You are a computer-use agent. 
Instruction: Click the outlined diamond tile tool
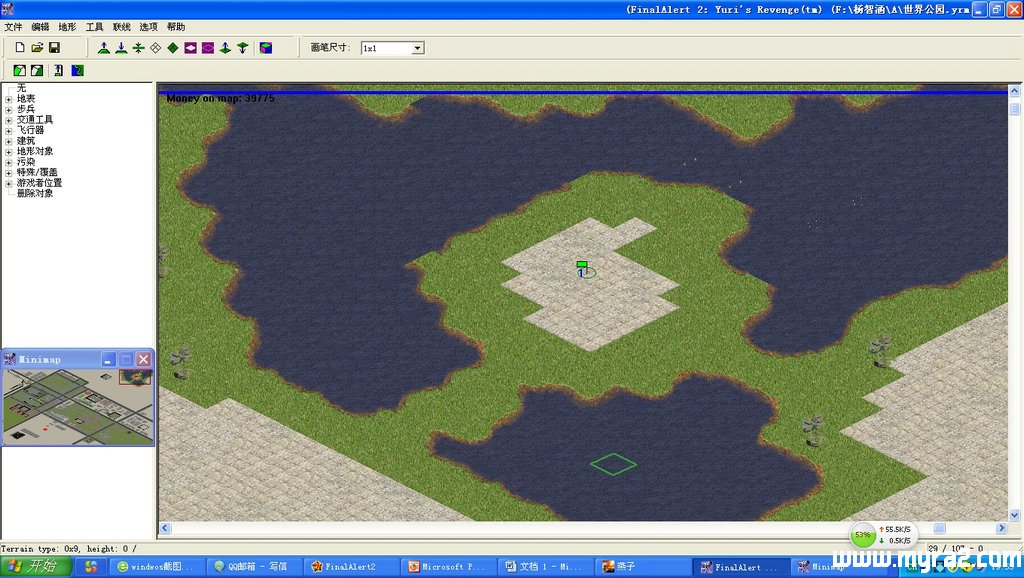(155, 48)
